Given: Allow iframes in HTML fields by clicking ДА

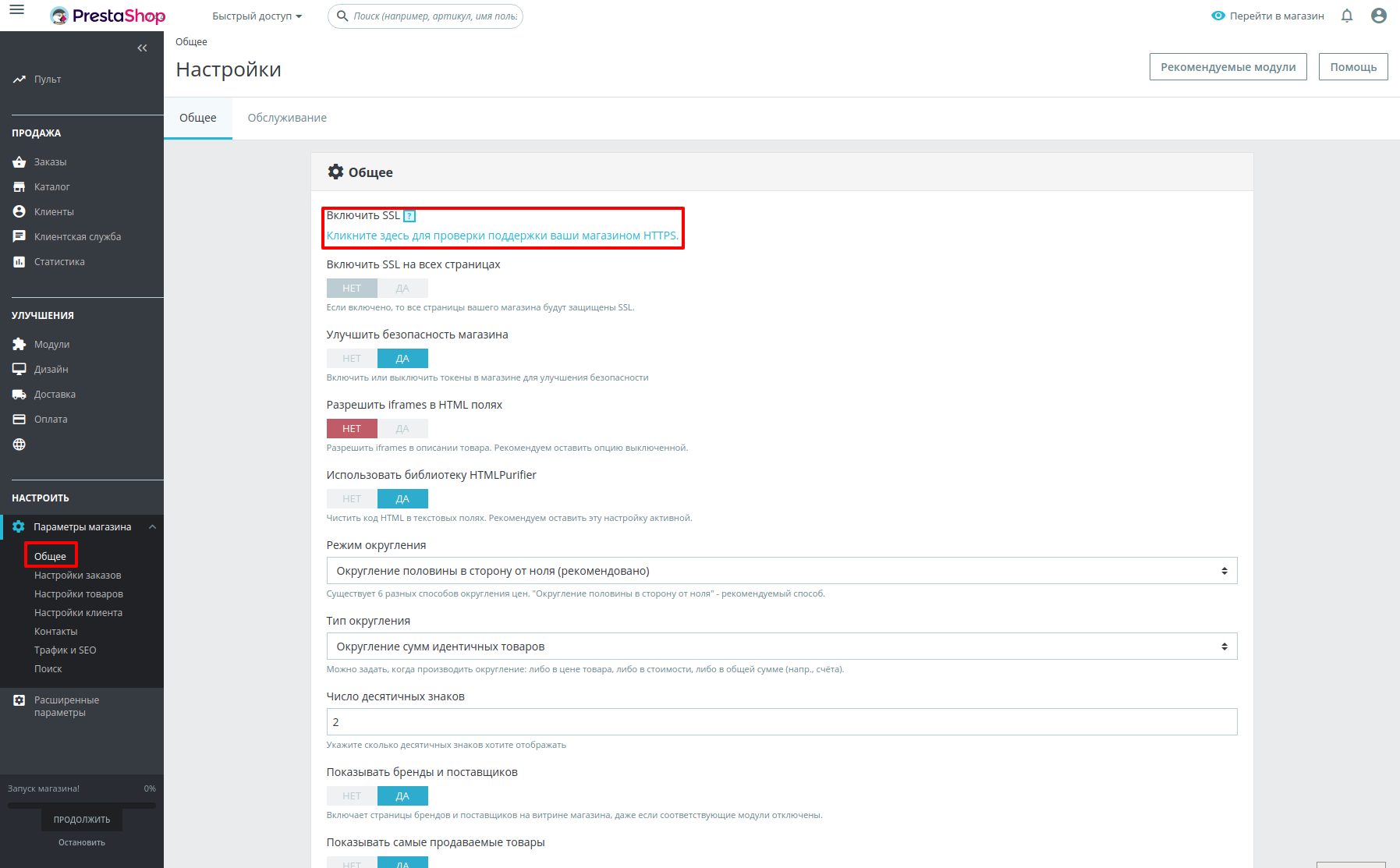Looking at the screenshot, I should coord(402,428).
